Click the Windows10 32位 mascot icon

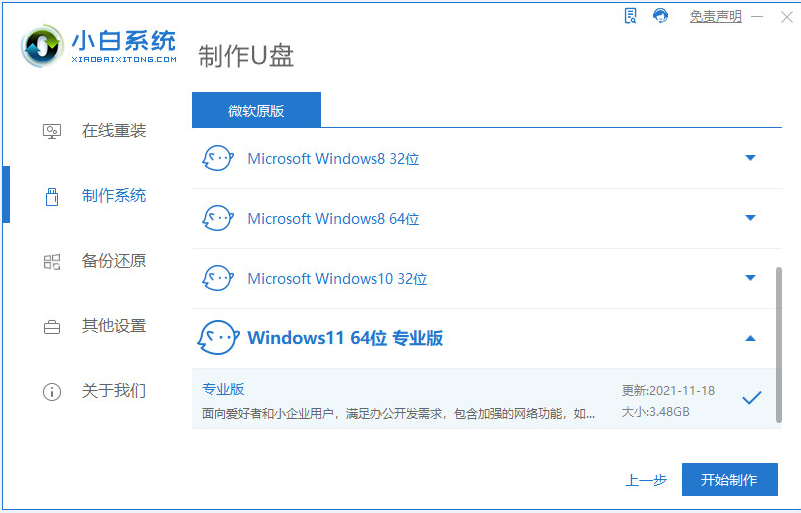(218, 278)
